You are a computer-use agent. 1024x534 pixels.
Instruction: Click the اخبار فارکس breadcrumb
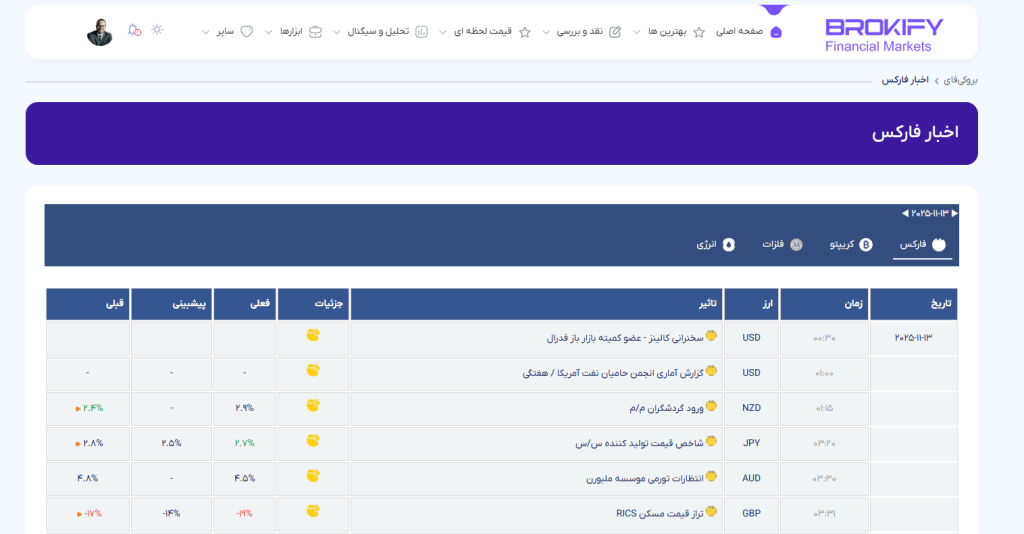coord(904,80)
